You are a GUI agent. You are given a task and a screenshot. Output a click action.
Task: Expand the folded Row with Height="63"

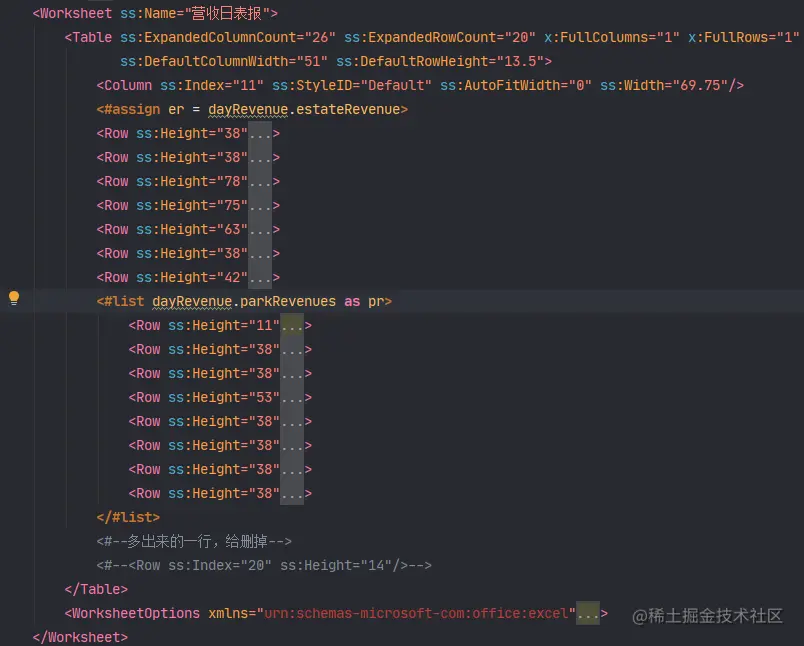tap(260, 230)
